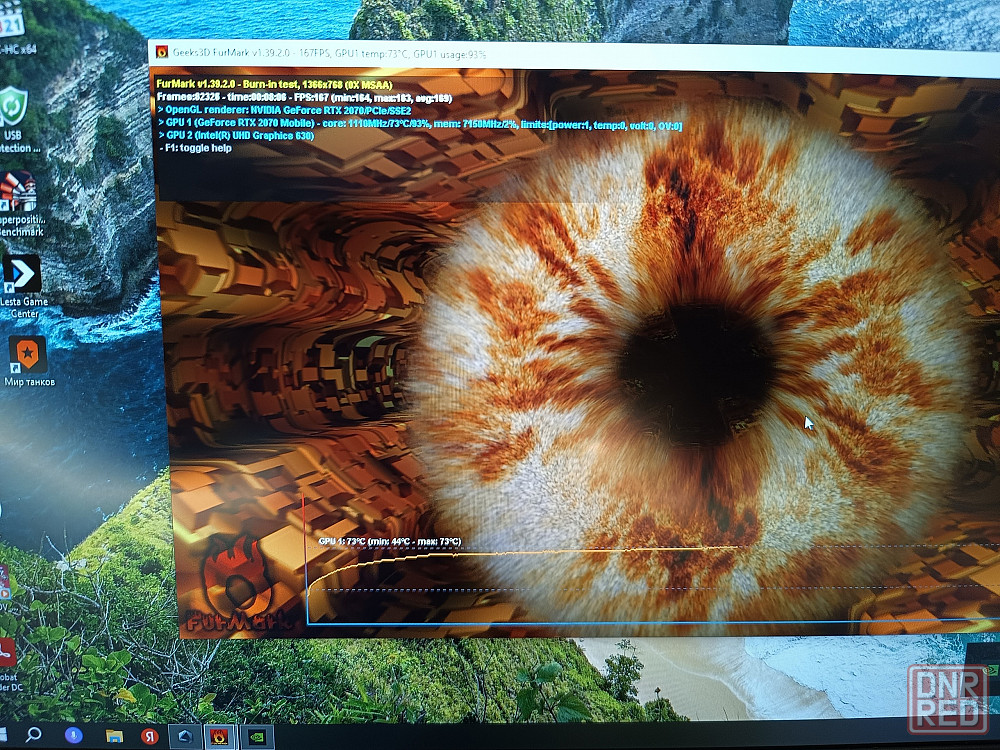1000x750 pixels.
Task: Click the 'F1: toggle help' overlay text
Action: coord(196,148)
